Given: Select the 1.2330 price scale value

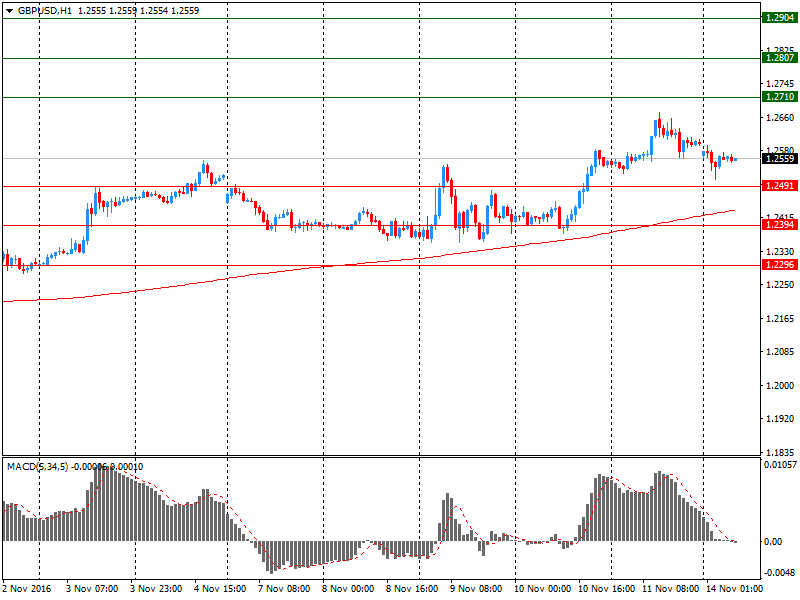Looking at the screenshot, I should (x=780, y=252).
